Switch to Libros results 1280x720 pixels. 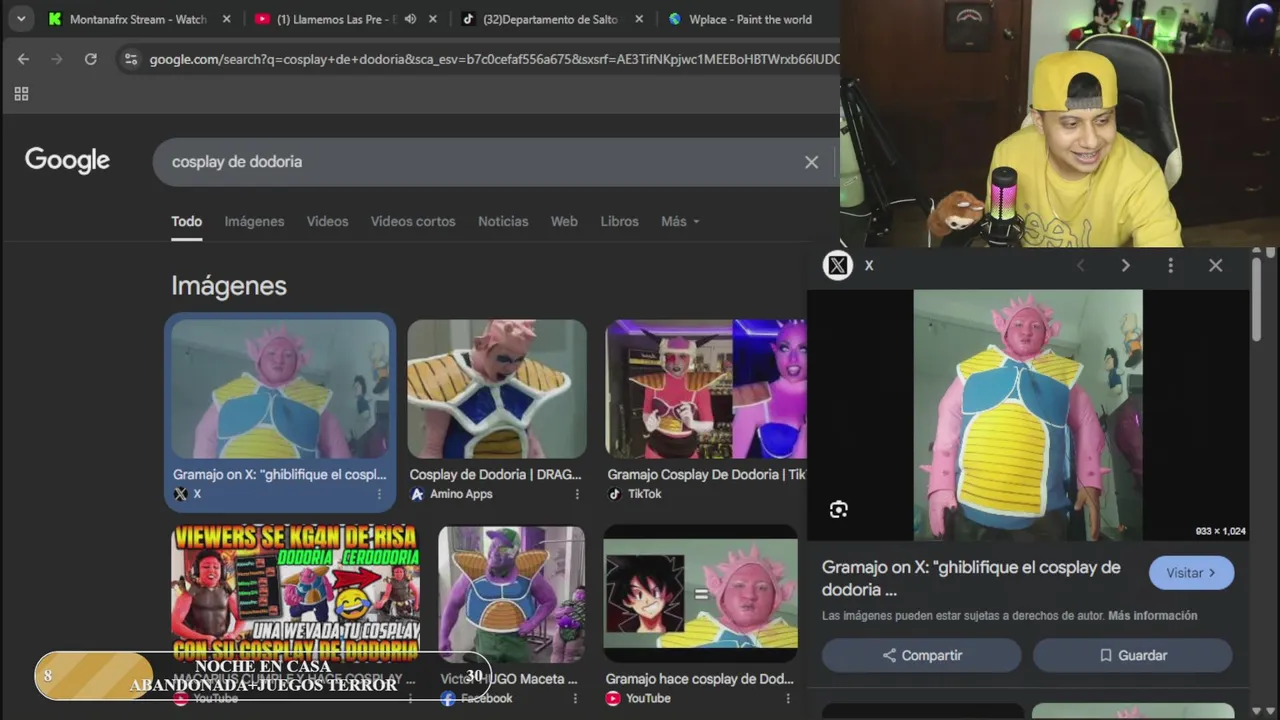coord(619,221)
